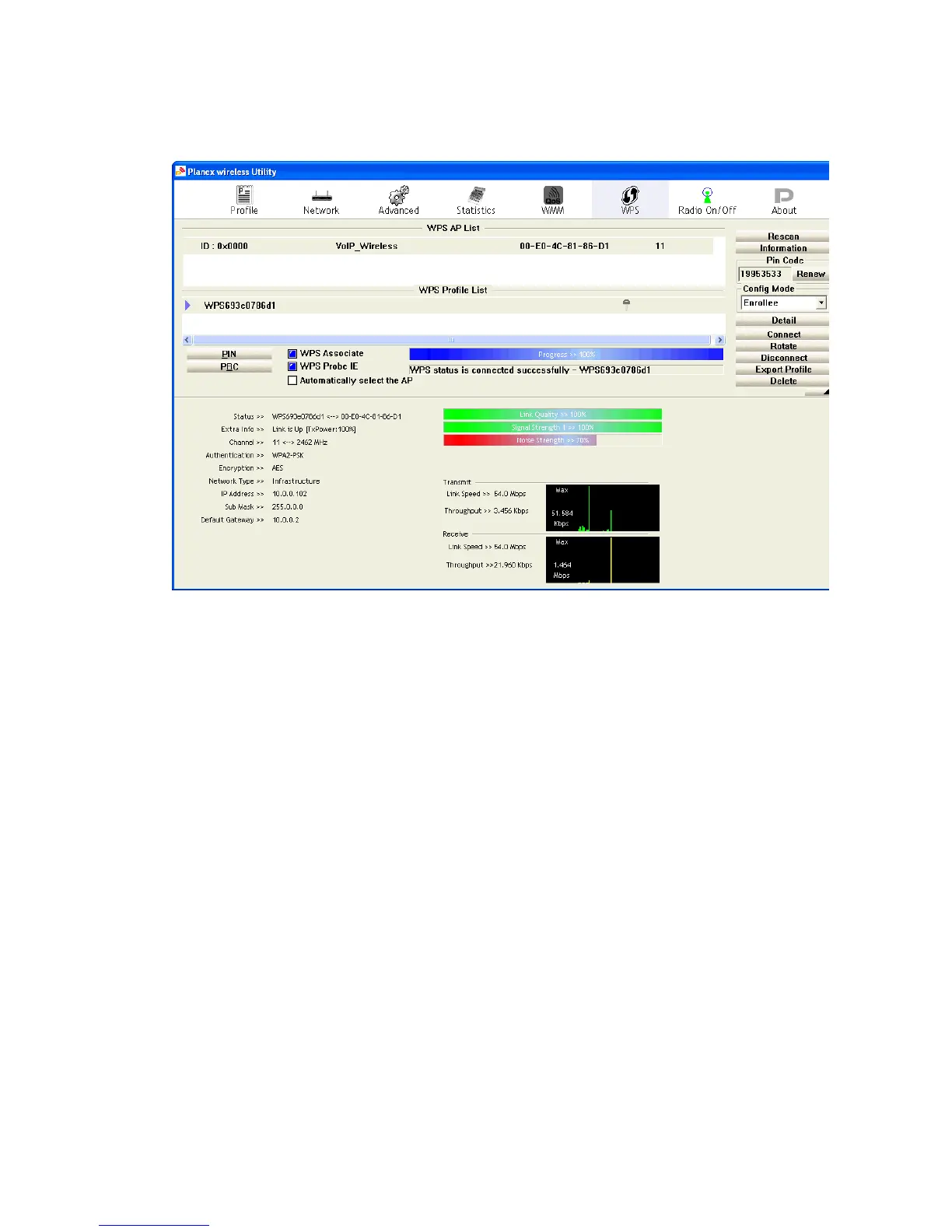952x1232 pixels.
Task: Enable Automatically select the AP
Action: (292, 380)
